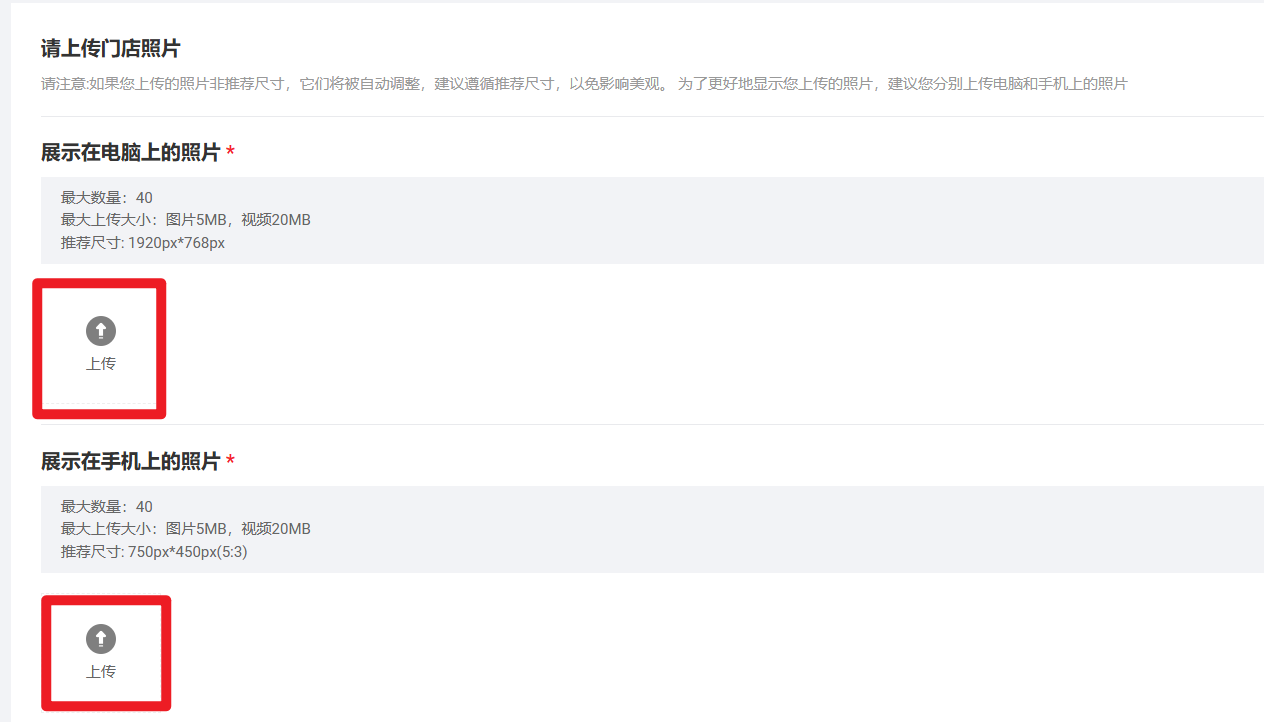Select the 请上传门店照片 page heading
The height and width of the screenshot is (722, 1264).
coord(110,49)
